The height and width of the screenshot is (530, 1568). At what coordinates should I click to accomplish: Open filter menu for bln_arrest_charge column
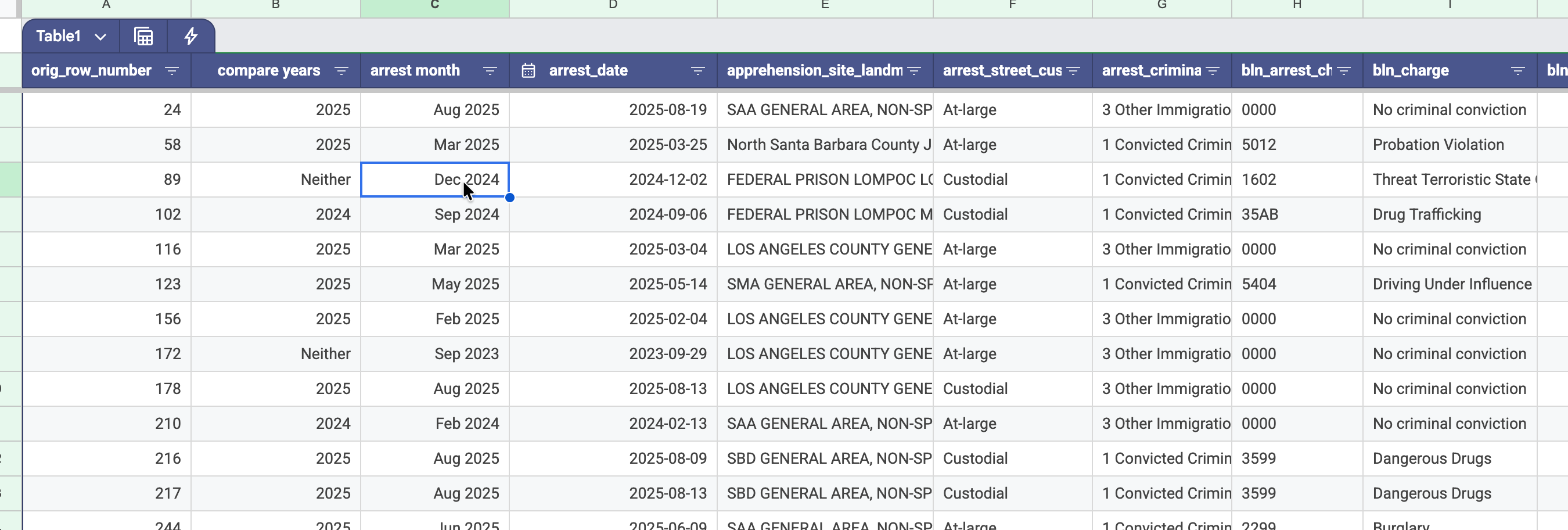pyautogui.click(x=1343, y=71)
